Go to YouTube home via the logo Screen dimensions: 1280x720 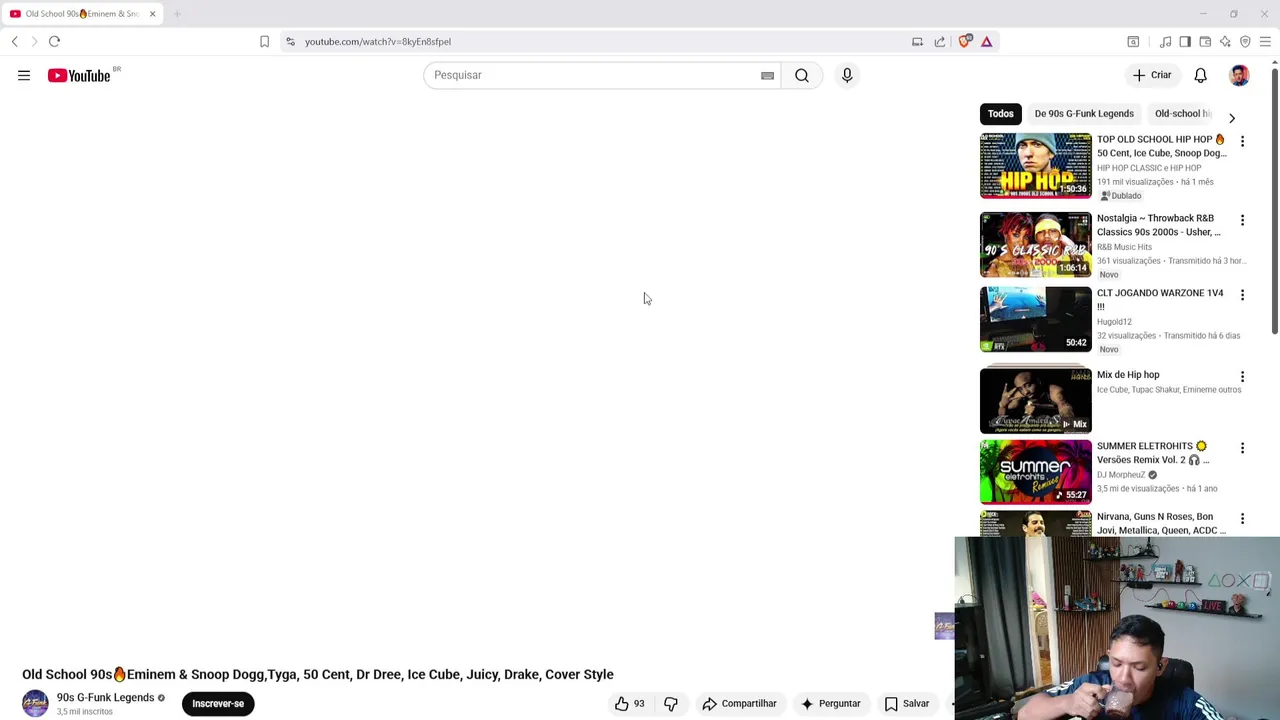(79, 75)
